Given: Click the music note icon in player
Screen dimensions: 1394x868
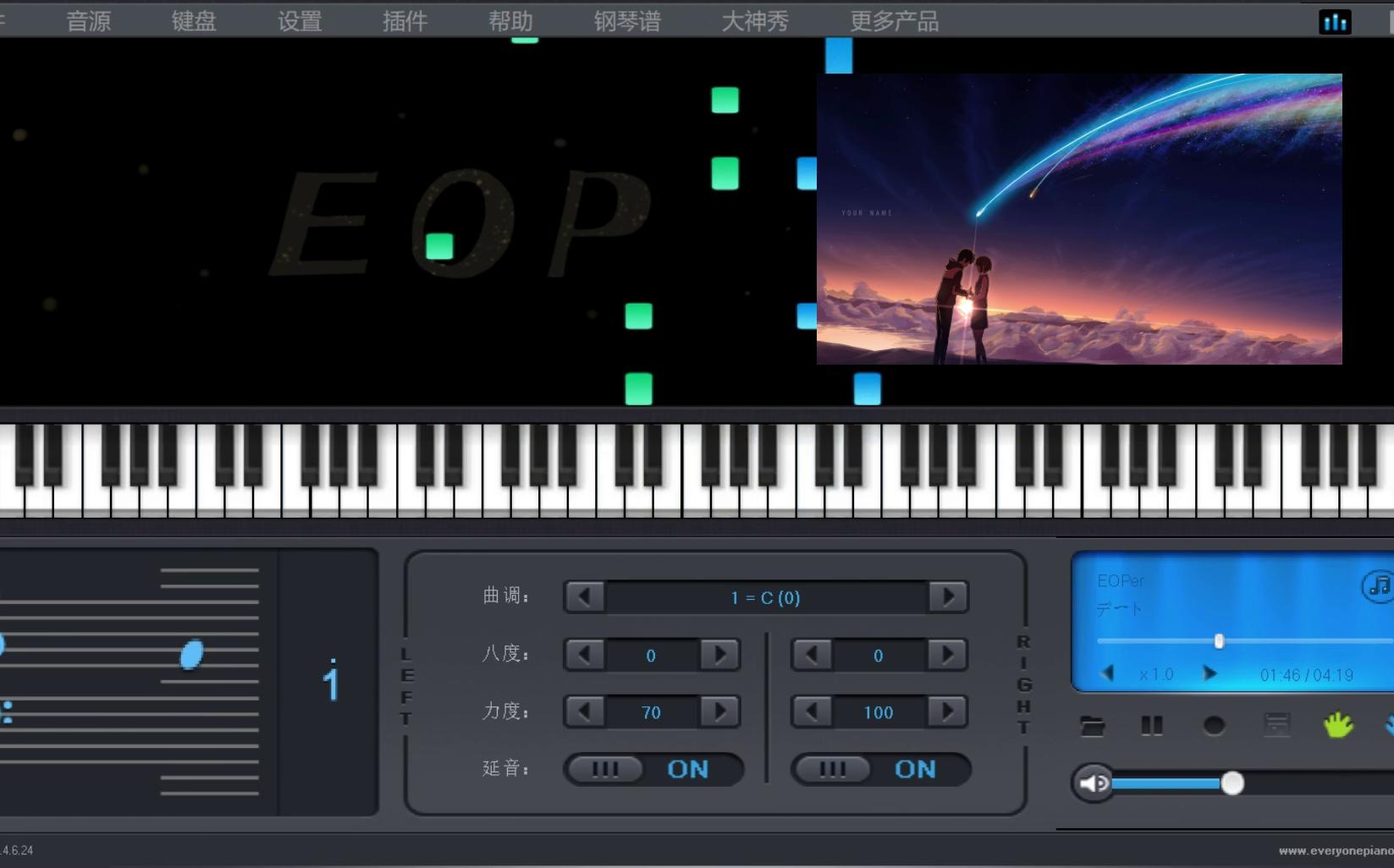Looking at the screenshot, I should (1379, 585).
